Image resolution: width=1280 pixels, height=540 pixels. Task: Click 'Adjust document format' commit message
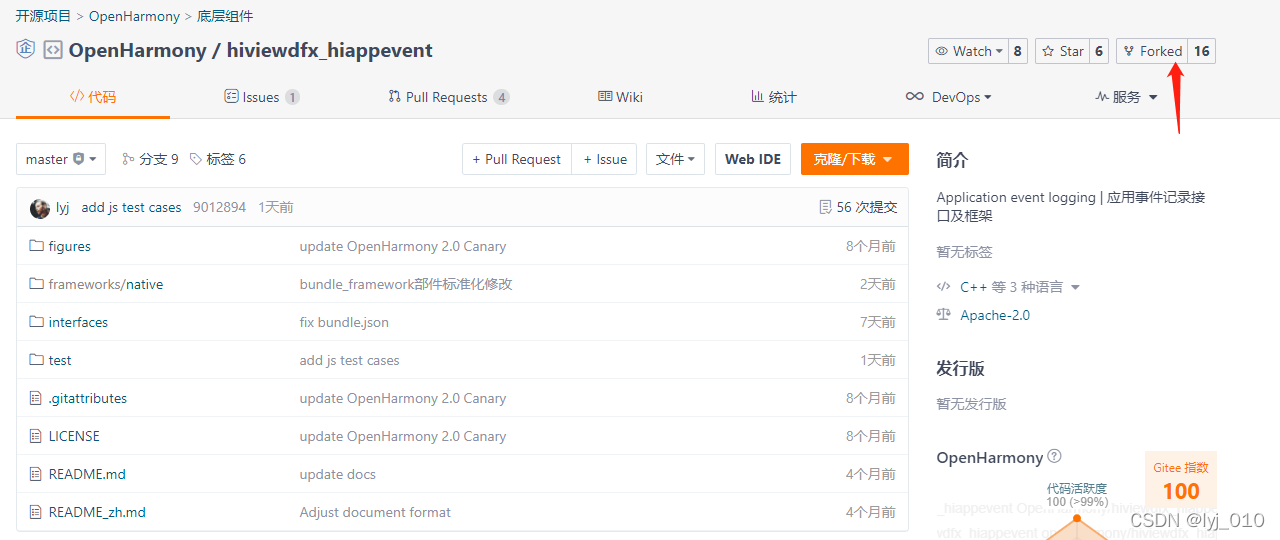pyautogui.click(x=375, y=512)
